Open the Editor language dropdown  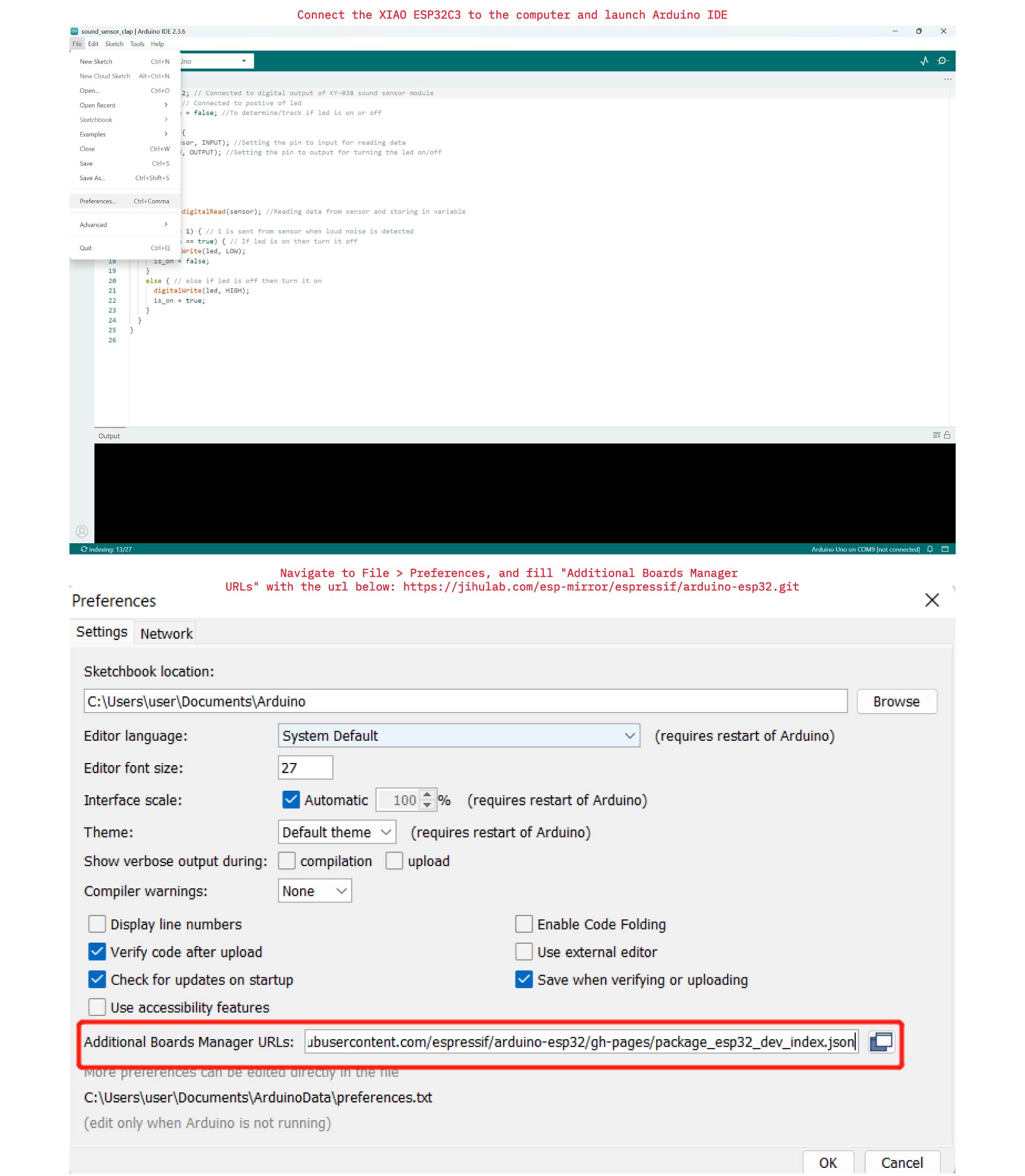[x=458, y=735]
